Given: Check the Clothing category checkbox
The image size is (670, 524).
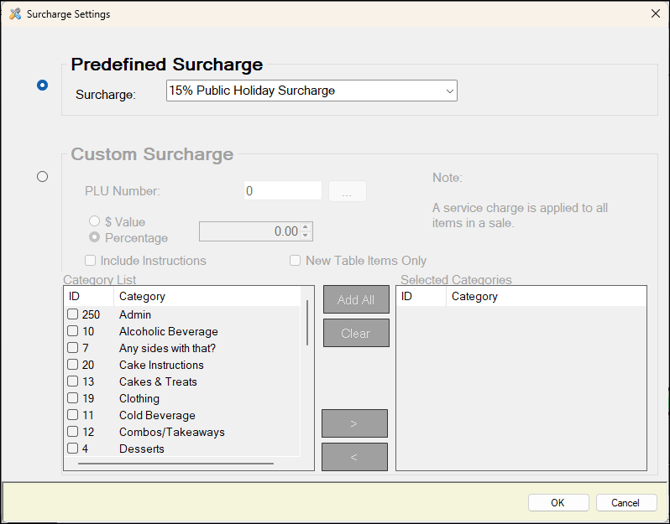Looking at the screenshot, I should point(73,398).
